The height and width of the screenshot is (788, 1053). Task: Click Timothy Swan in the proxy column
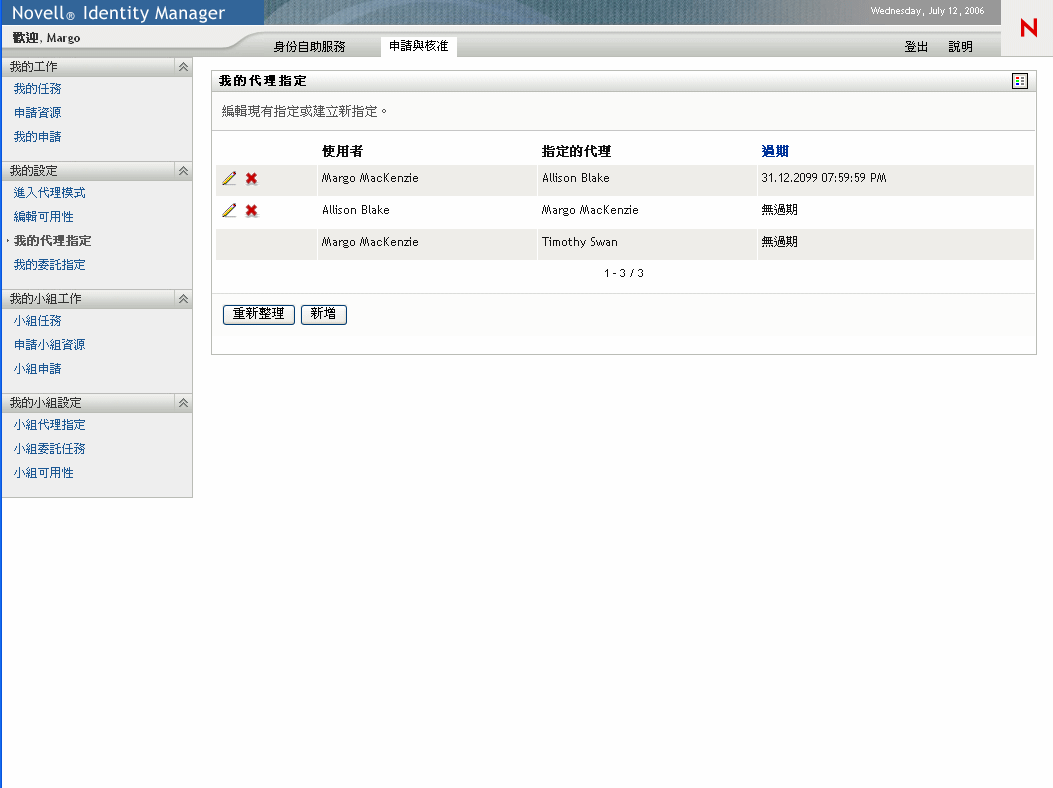[580, 242]
